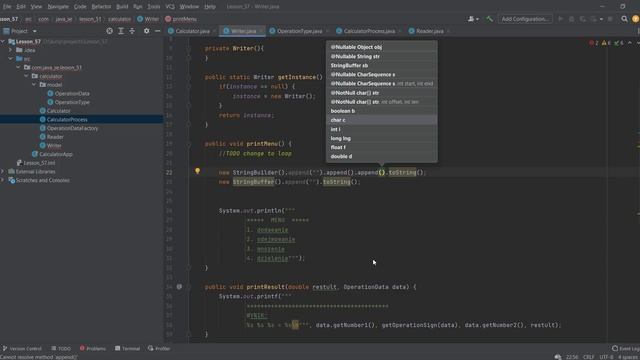Click Add Configuration button
The image size is (640, 360).
point(525,19)
